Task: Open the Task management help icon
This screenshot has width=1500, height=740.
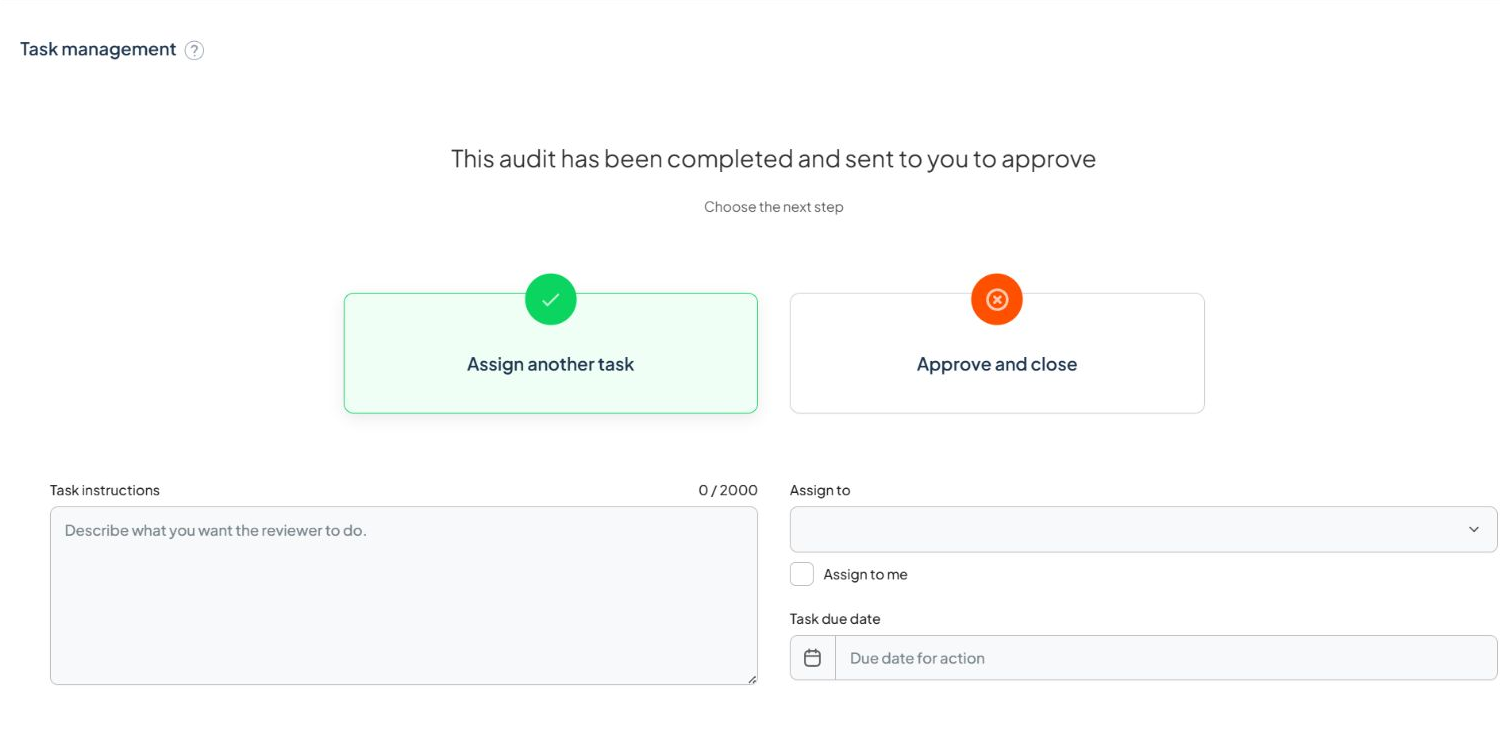Action: click(x=195, y=50)
